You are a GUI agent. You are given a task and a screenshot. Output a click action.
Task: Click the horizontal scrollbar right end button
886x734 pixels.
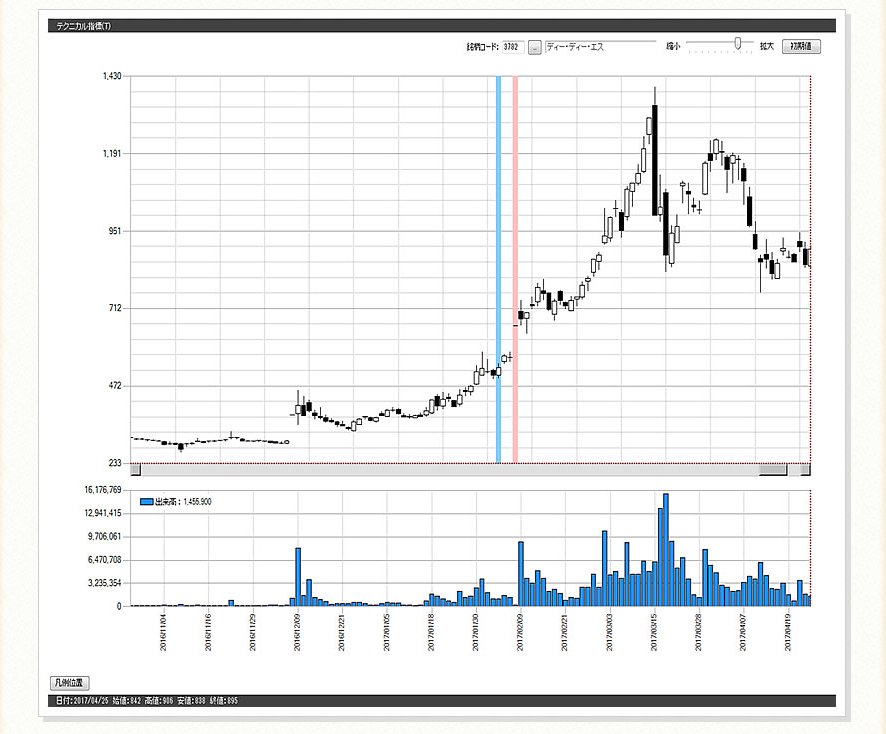(805, 470)
